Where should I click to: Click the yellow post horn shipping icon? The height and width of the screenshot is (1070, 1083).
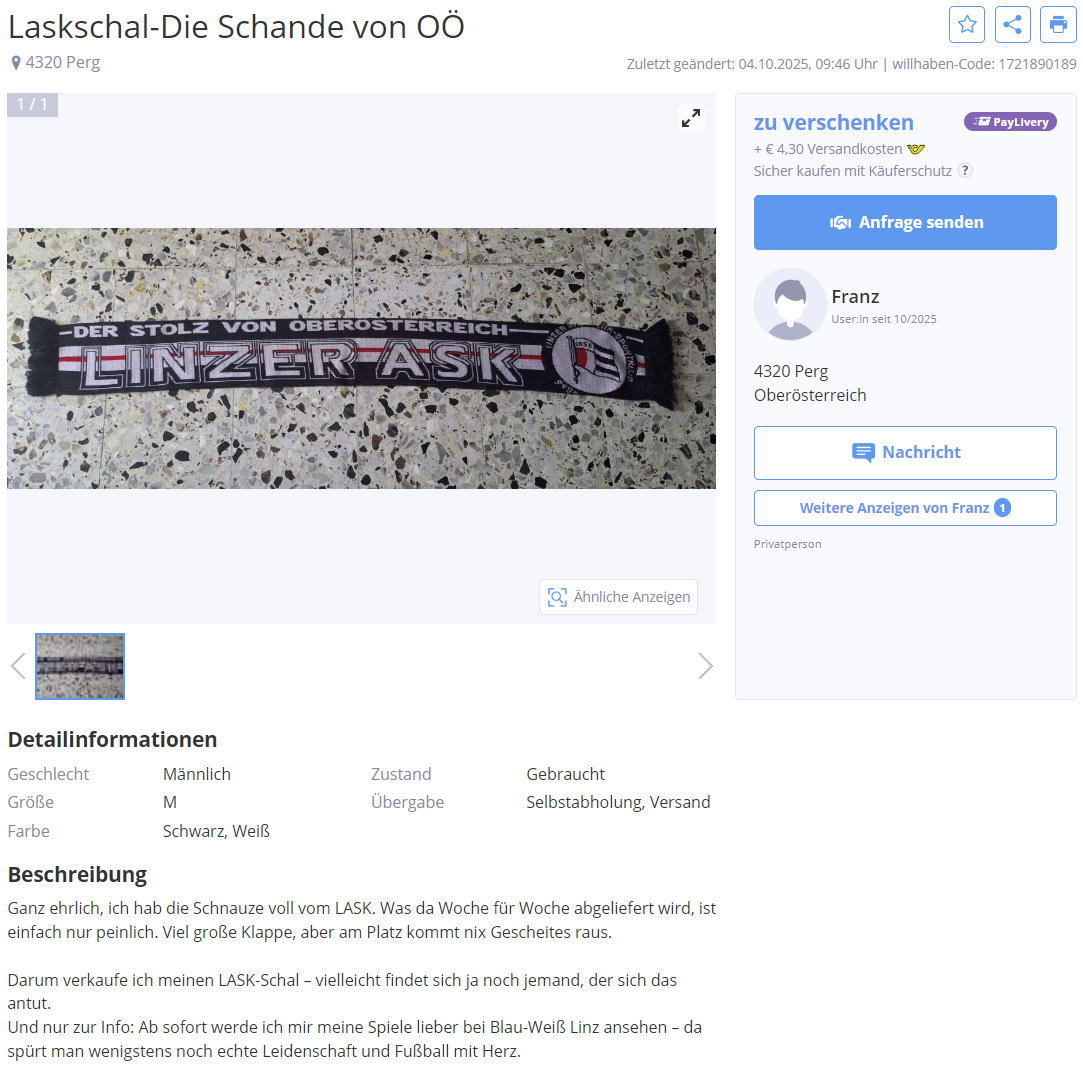coord(916,149)
